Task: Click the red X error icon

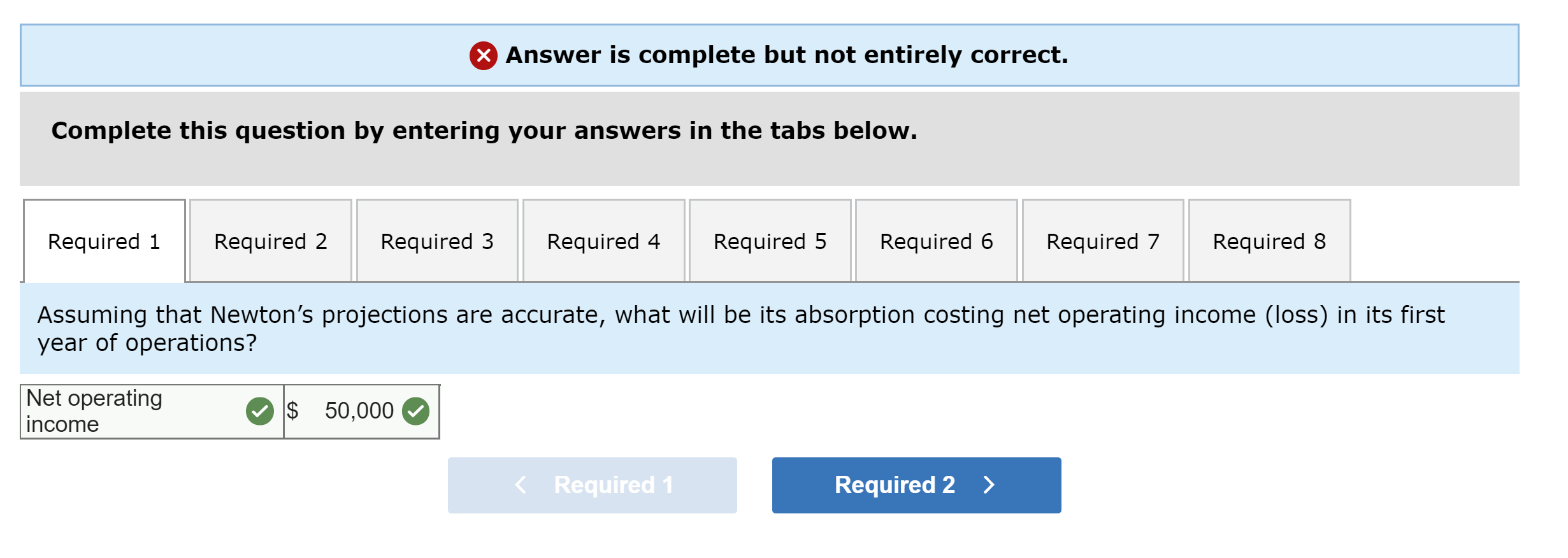Action: tap(485, 56)
